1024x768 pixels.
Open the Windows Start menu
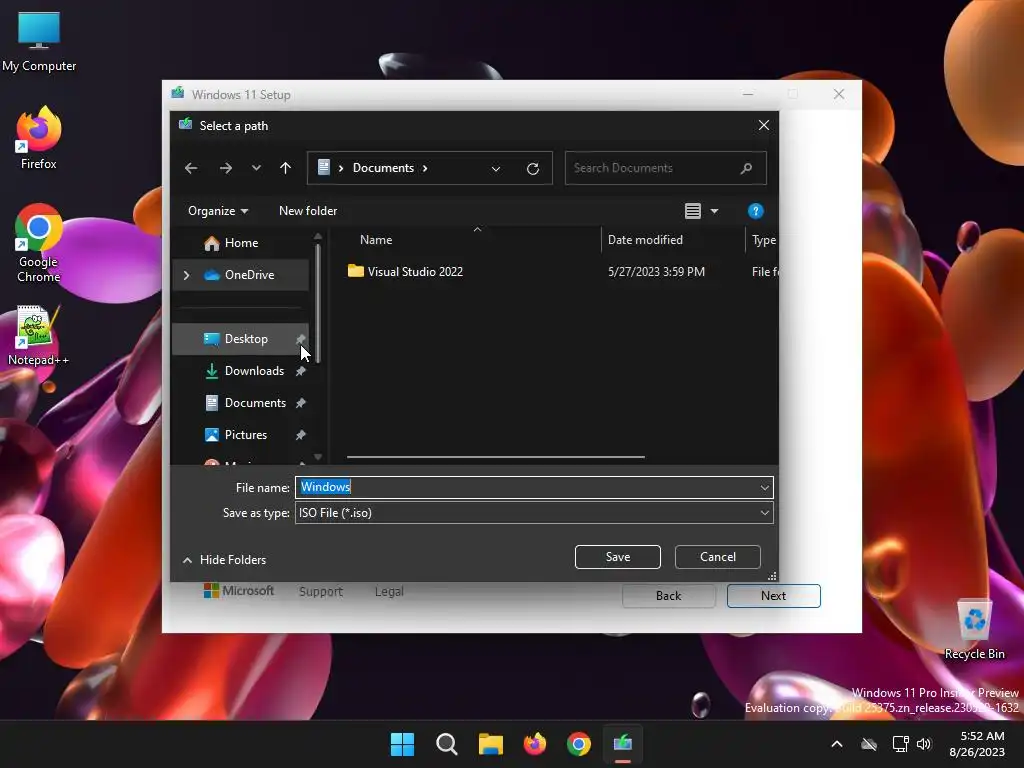pos(402,744)
